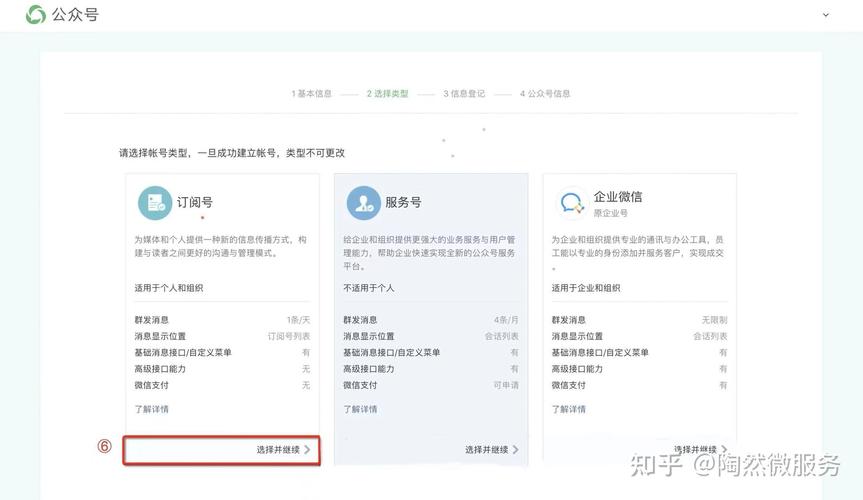Click the chevron arrow beside 订阅号 选择并继续
The height and width of the screenshot is (500, 863).
[x=307, y=450]
